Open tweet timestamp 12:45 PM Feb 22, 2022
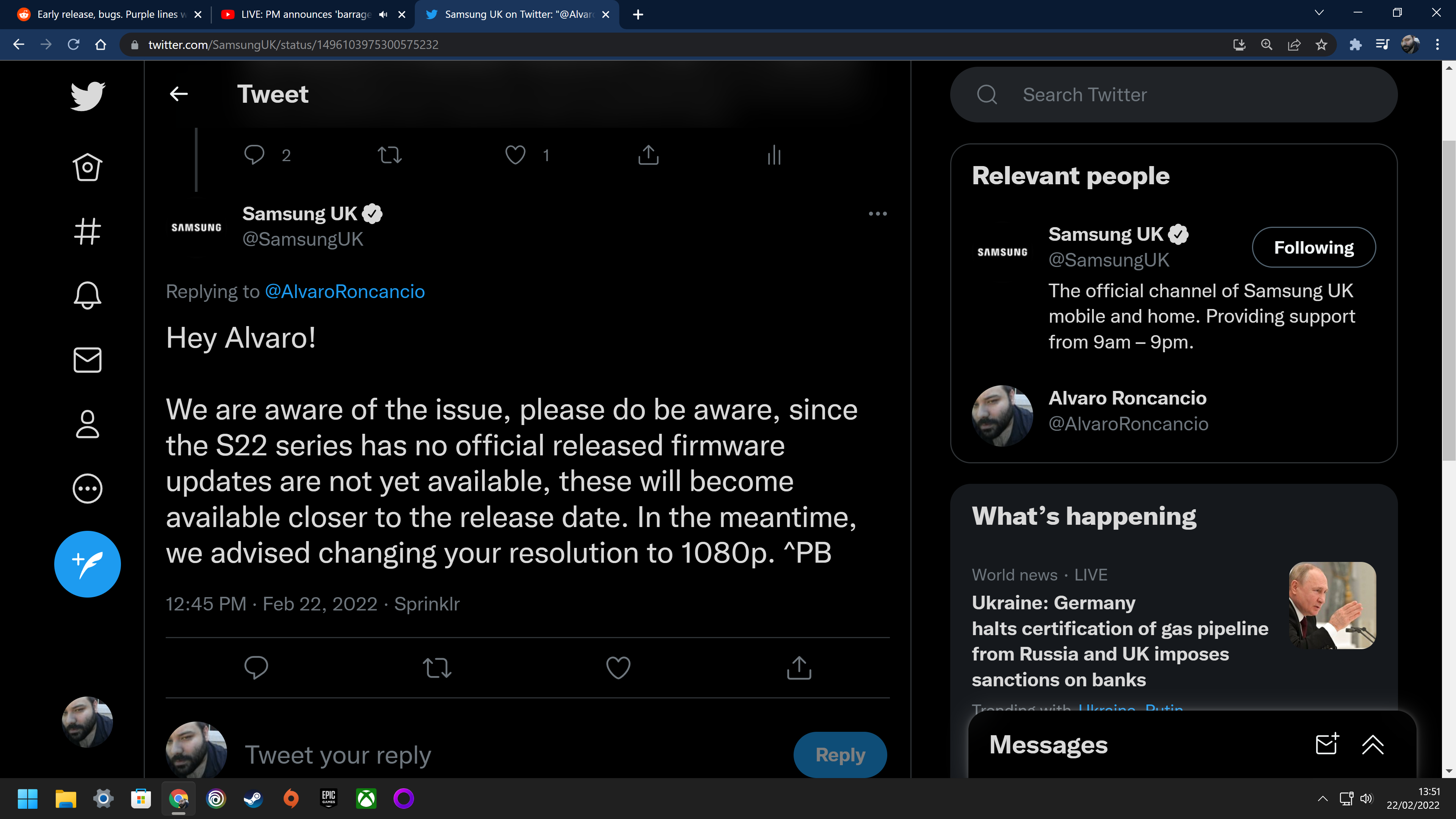Screen dimensions: 1456x819 point(271,604)
